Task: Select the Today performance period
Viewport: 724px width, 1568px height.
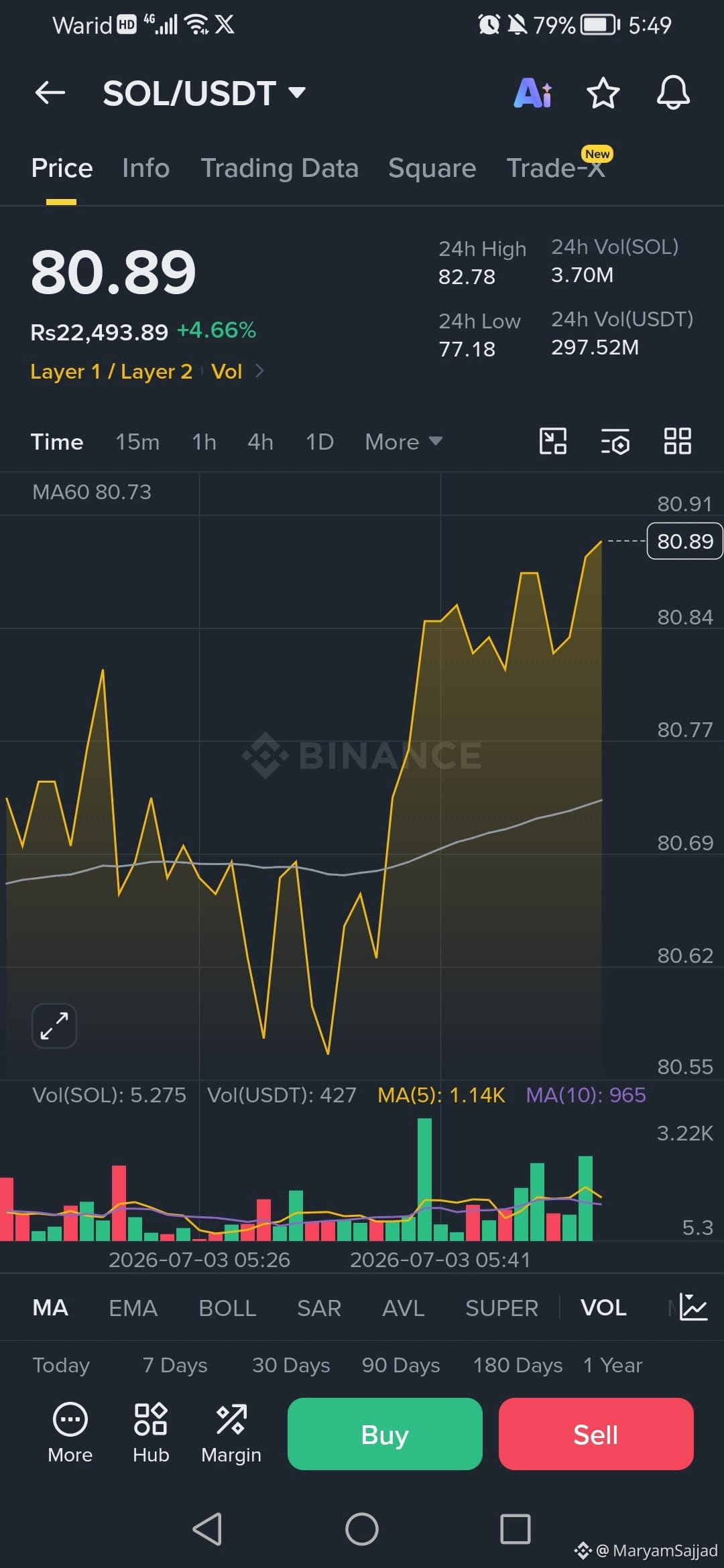Action: 61,1365
